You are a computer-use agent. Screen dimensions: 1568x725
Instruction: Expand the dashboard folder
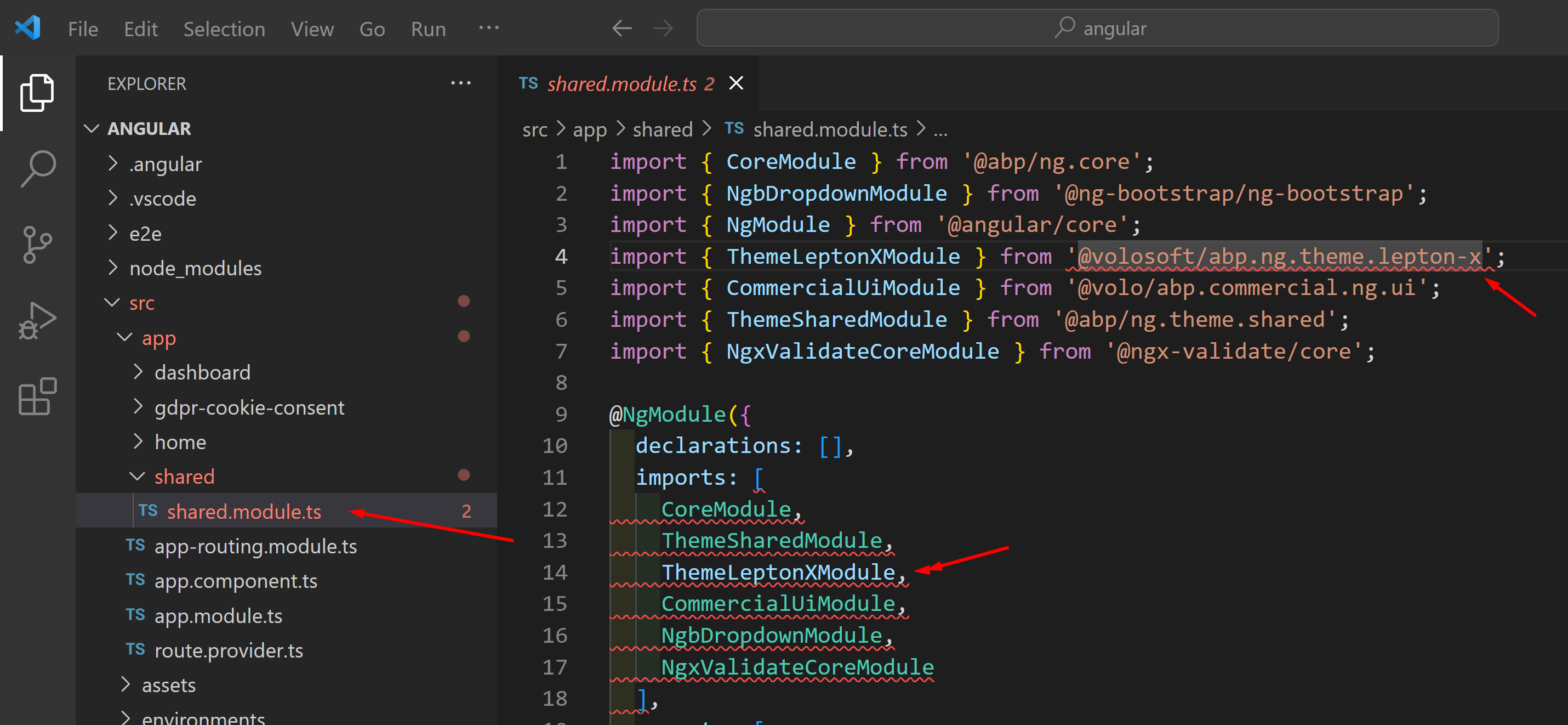pyautogui.click(x=202, y=372)
